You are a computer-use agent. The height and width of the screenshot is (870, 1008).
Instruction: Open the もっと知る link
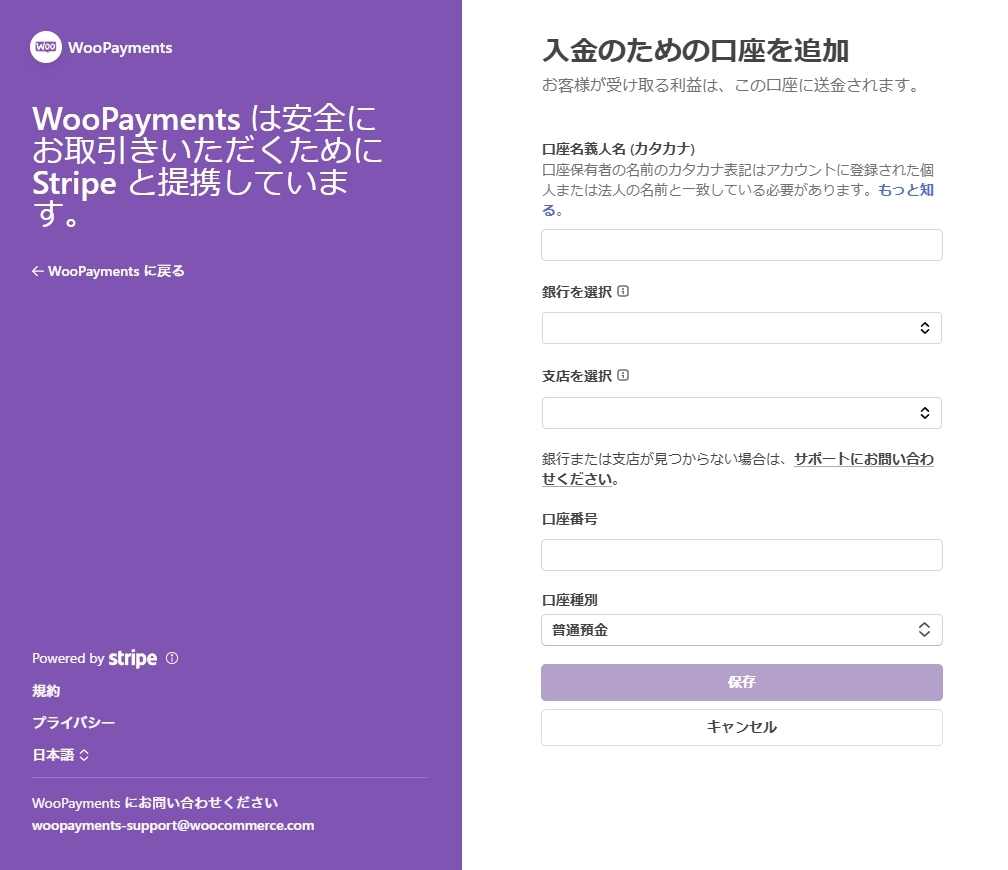905,190
